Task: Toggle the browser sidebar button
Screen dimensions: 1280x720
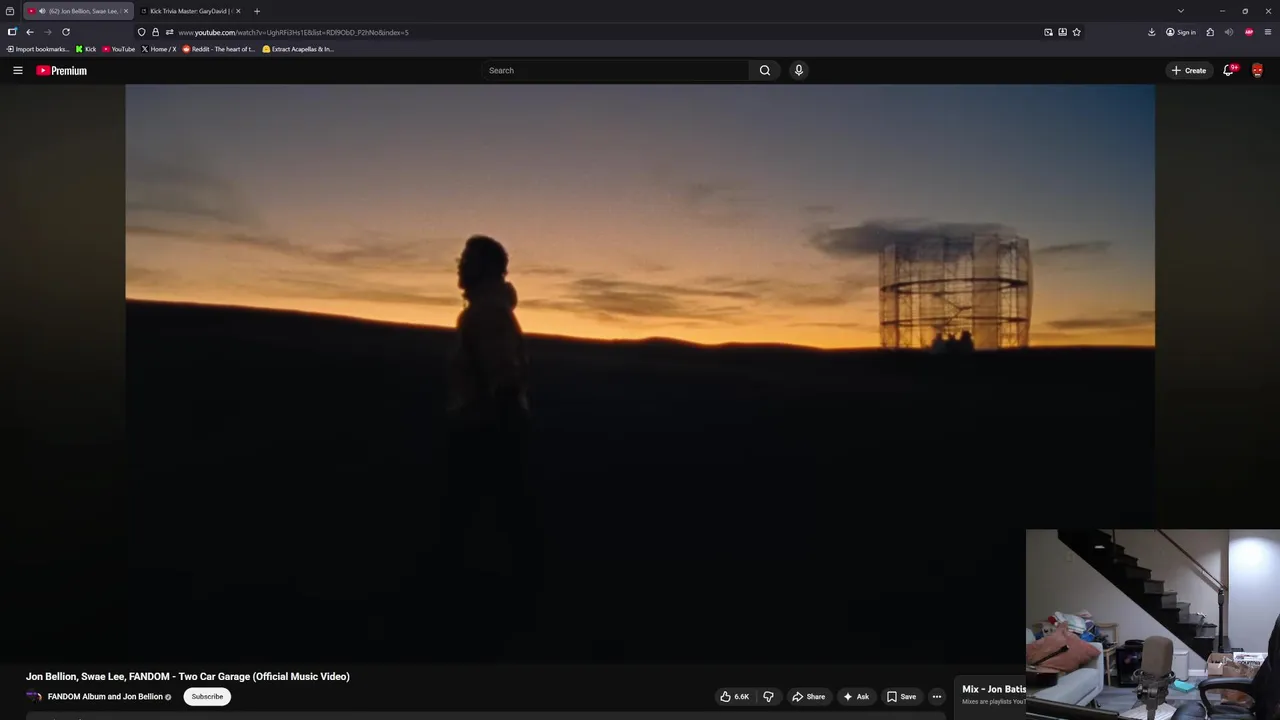Action: (x=12, y=32)
